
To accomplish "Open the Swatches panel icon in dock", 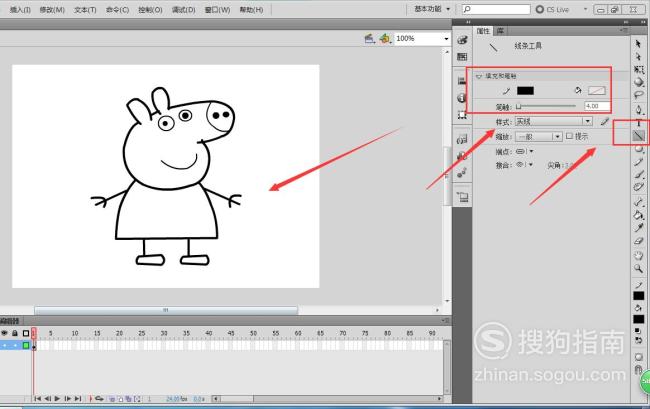I will 462,57.
